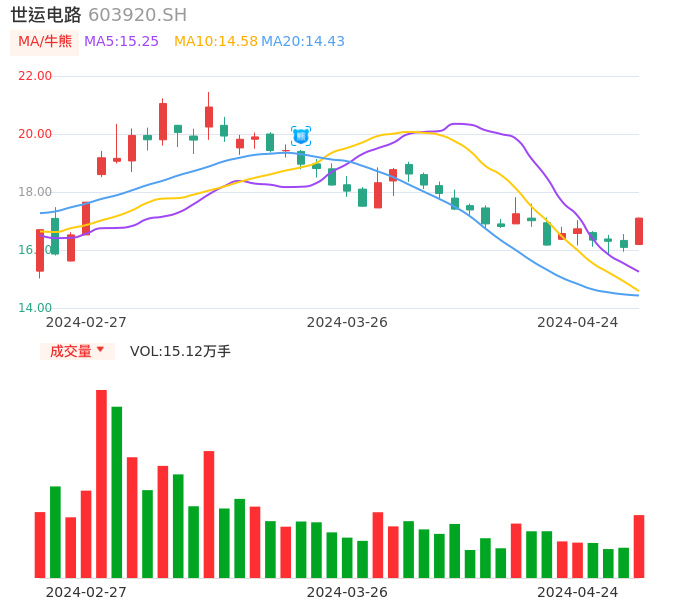Click the 2024-02-27 date label under price chart
Image resolution: width=686 pixels, height=606 pixels.
click(86, 322)
